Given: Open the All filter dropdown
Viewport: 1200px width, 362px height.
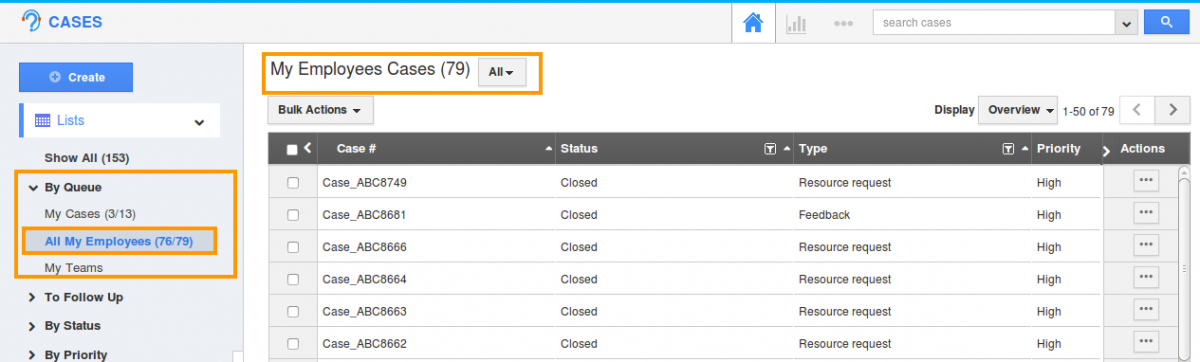Looking at the screenshot, I should click(502, 72).
